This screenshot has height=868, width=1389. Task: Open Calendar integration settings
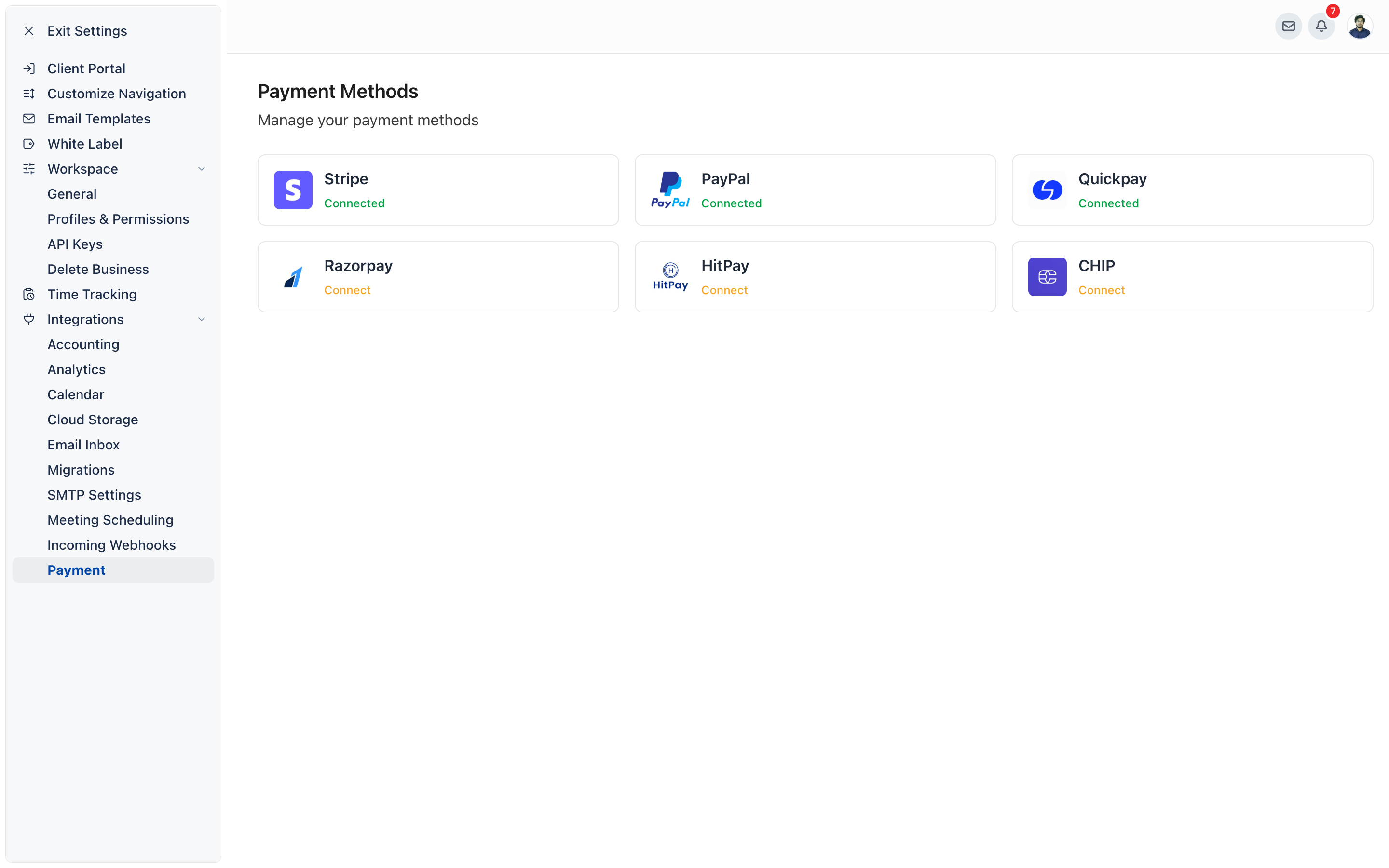pyautogui.click(x=76, y=394)
